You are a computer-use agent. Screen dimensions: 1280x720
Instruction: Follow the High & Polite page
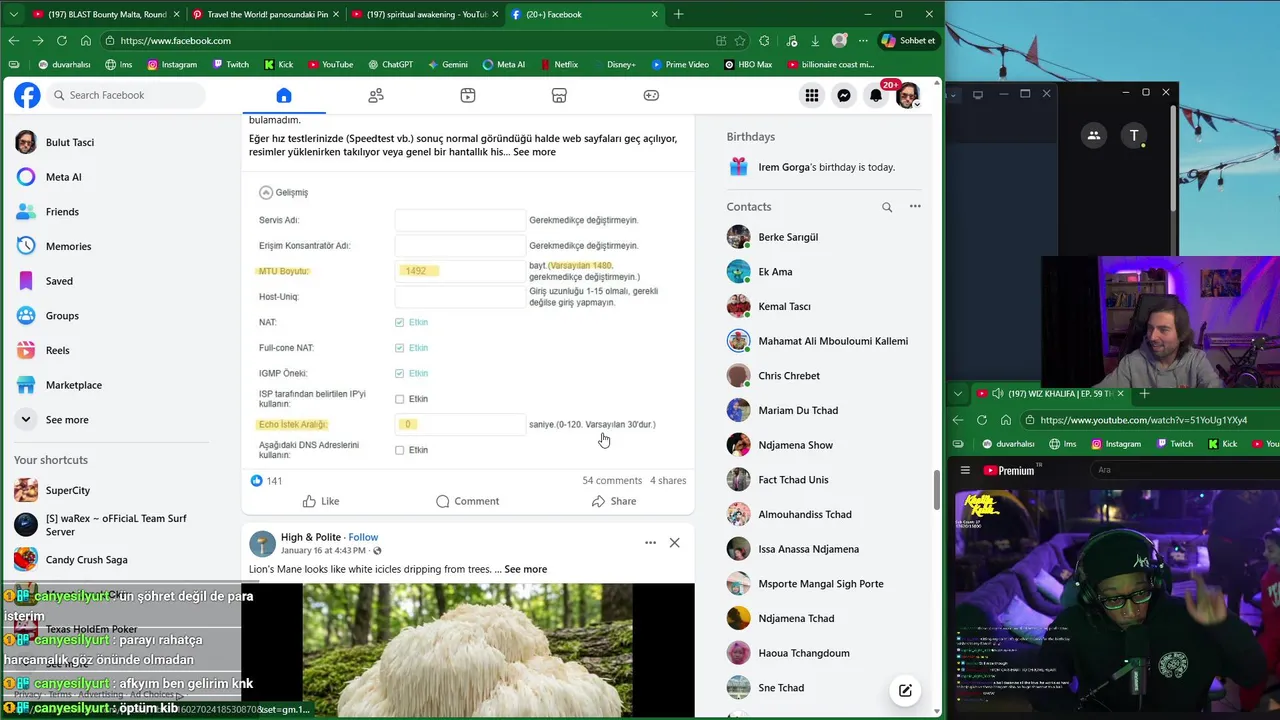tap(363, 537)
